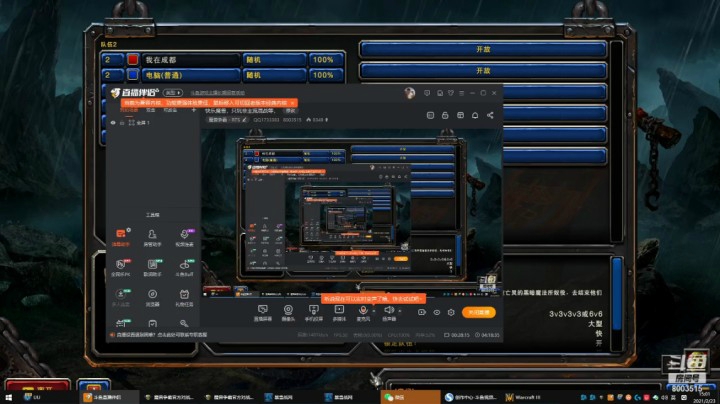Open settings gear next to the orange button

tap(451, 312)
